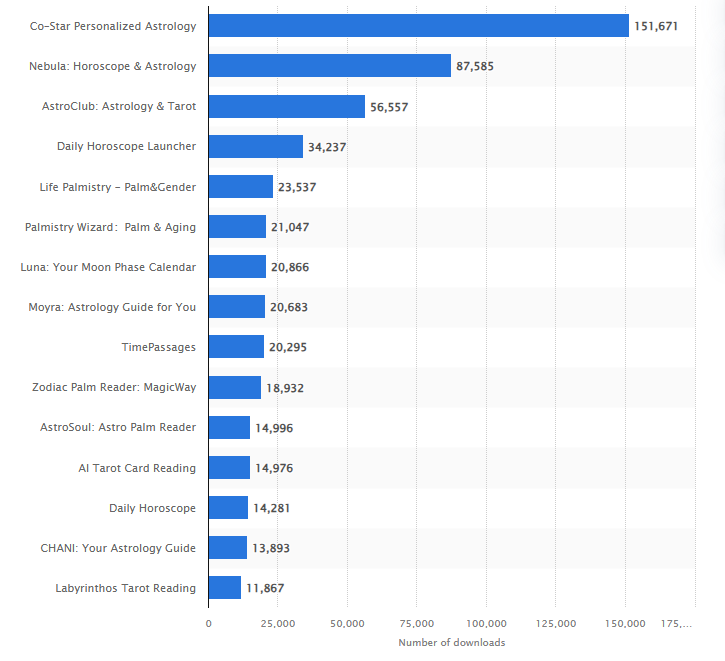Click the CHANI: Your Astrology Guide bar
The width and height of the screenshot is (725, 661).
(x=228, y=547)
